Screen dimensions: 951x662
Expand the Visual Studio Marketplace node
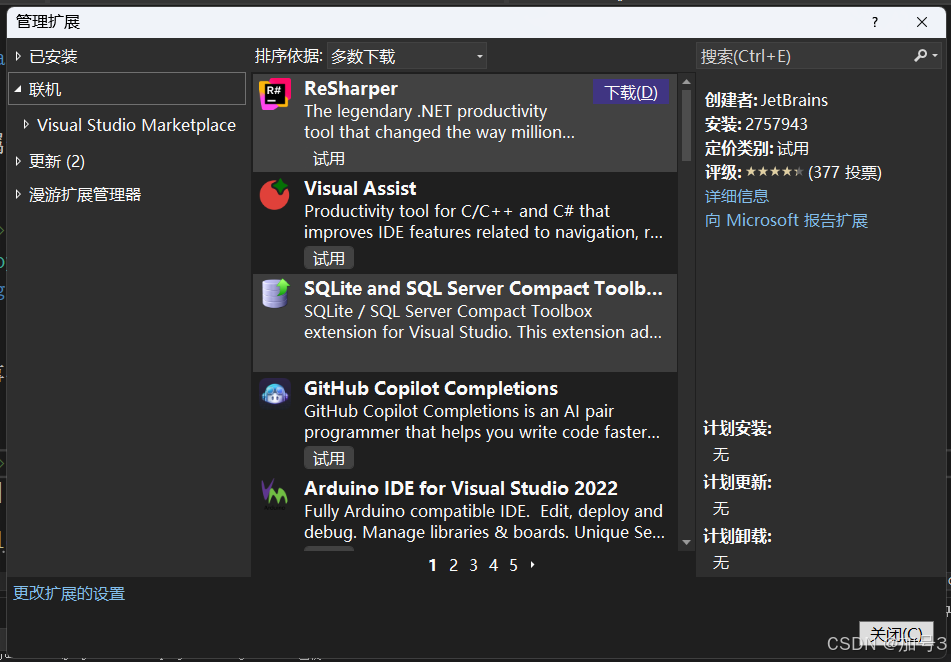tap(26, 124)
